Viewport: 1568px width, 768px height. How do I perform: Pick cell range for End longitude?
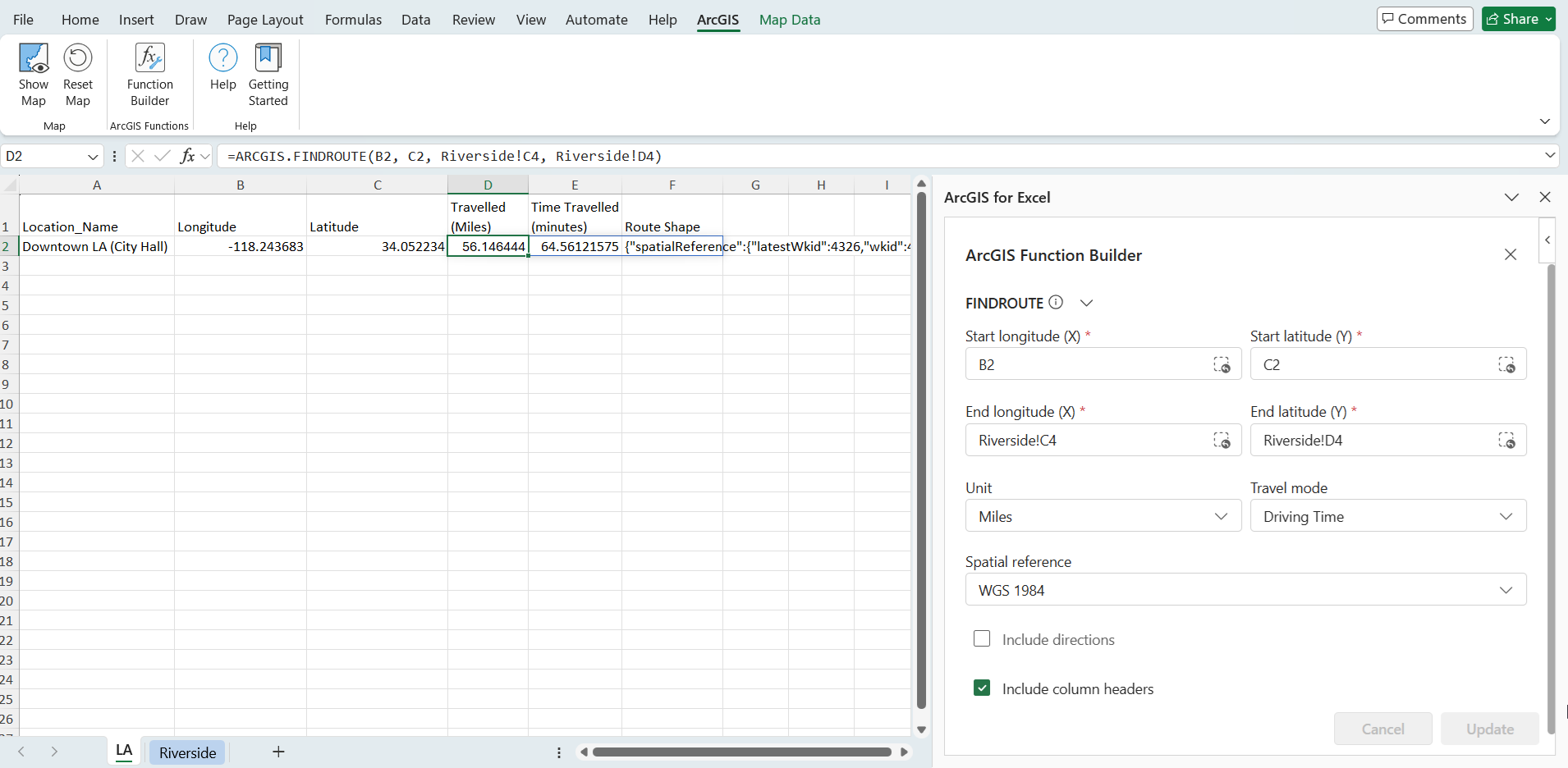tap(1222, 441)
